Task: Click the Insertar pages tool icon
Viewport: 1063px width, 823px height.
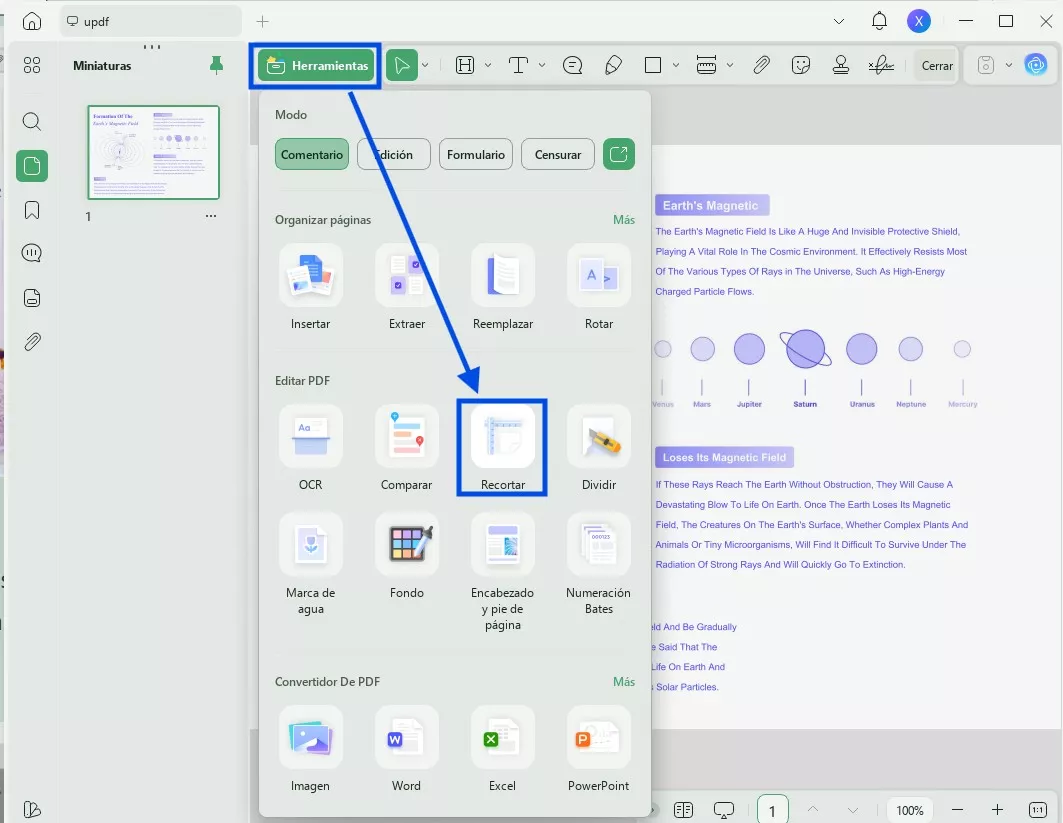Action: (x=310, y=275)
